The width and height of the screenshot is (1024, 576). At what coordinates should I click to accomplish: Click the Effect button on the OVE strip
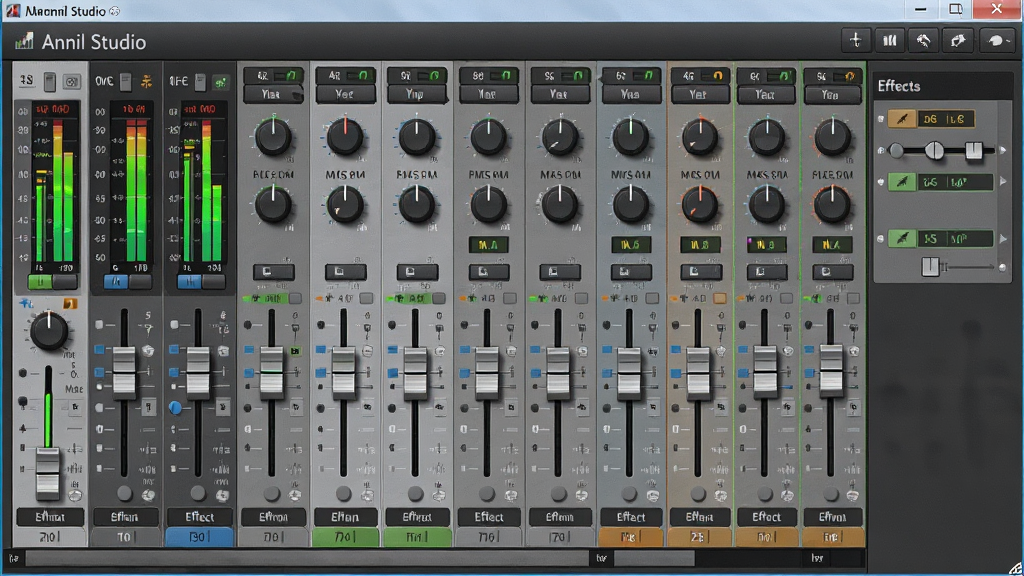(125, 517)
